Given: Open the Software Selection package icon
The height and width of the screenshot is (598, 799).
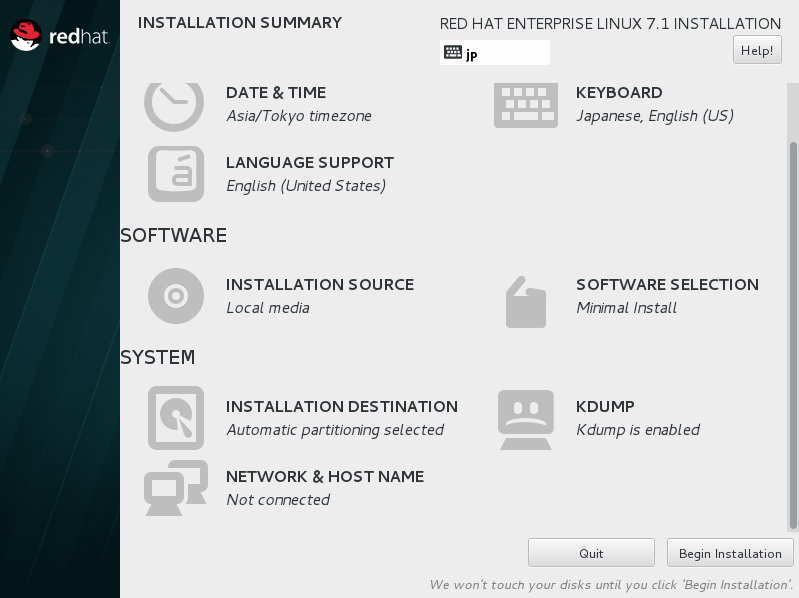Looking at the screenshot, I should pyautogui.click(x=526, y=302).
